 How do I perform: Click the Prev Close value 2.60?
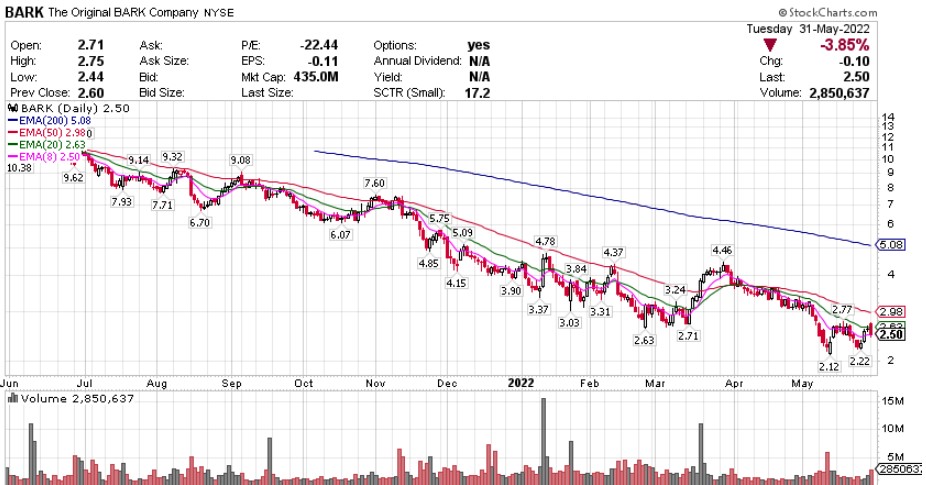90,93
